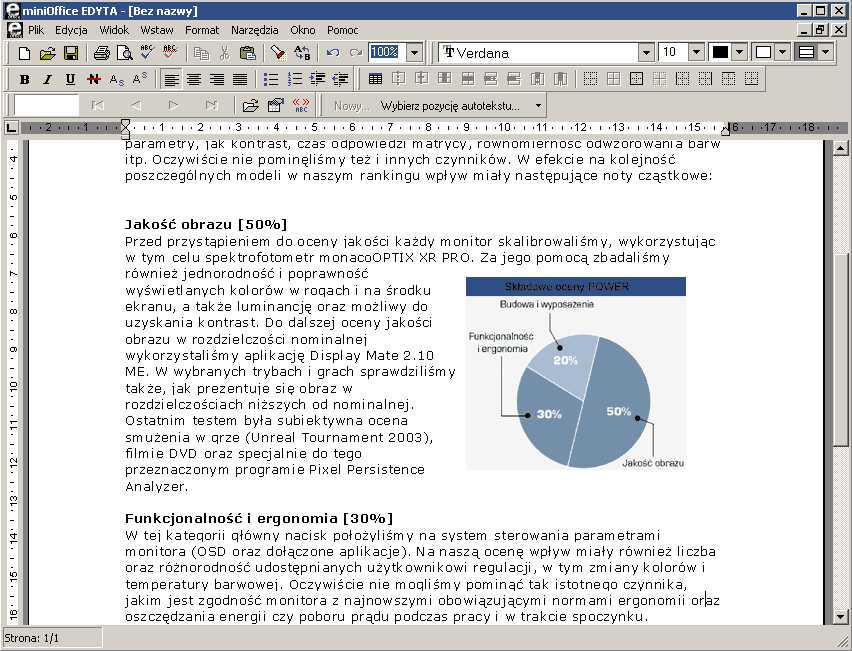Undo the last action
852x651 pixels.
click(x=333, y=53)
